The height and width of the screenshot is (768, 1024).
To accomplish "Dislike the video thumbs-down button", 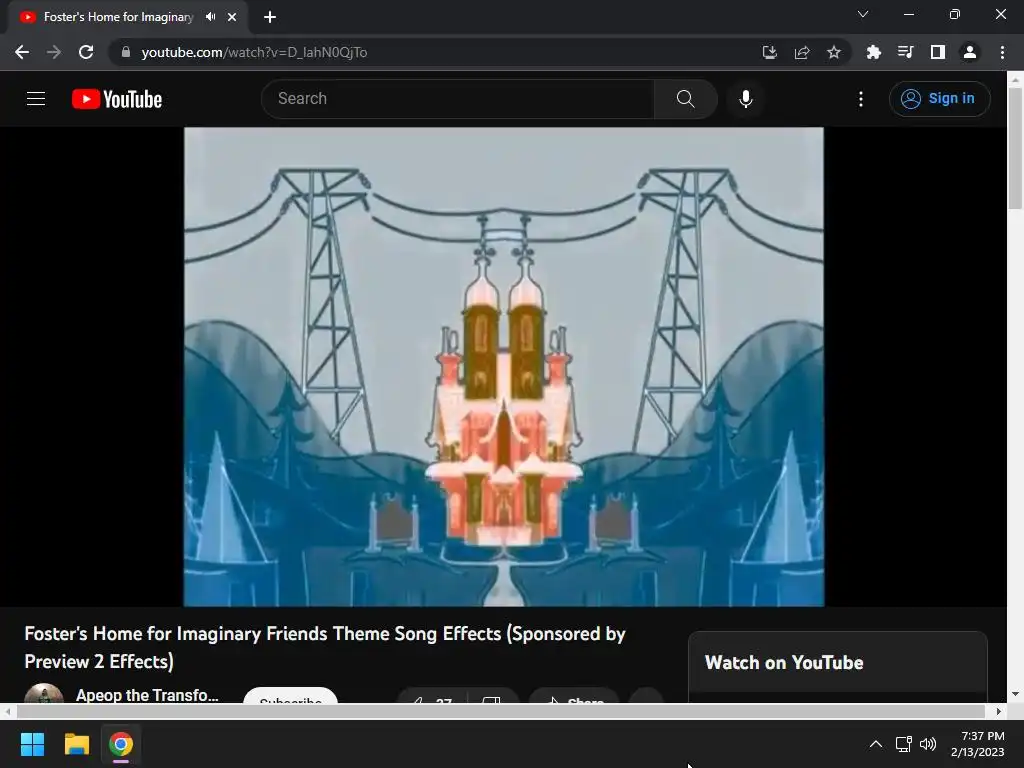I will coord(492,696).
